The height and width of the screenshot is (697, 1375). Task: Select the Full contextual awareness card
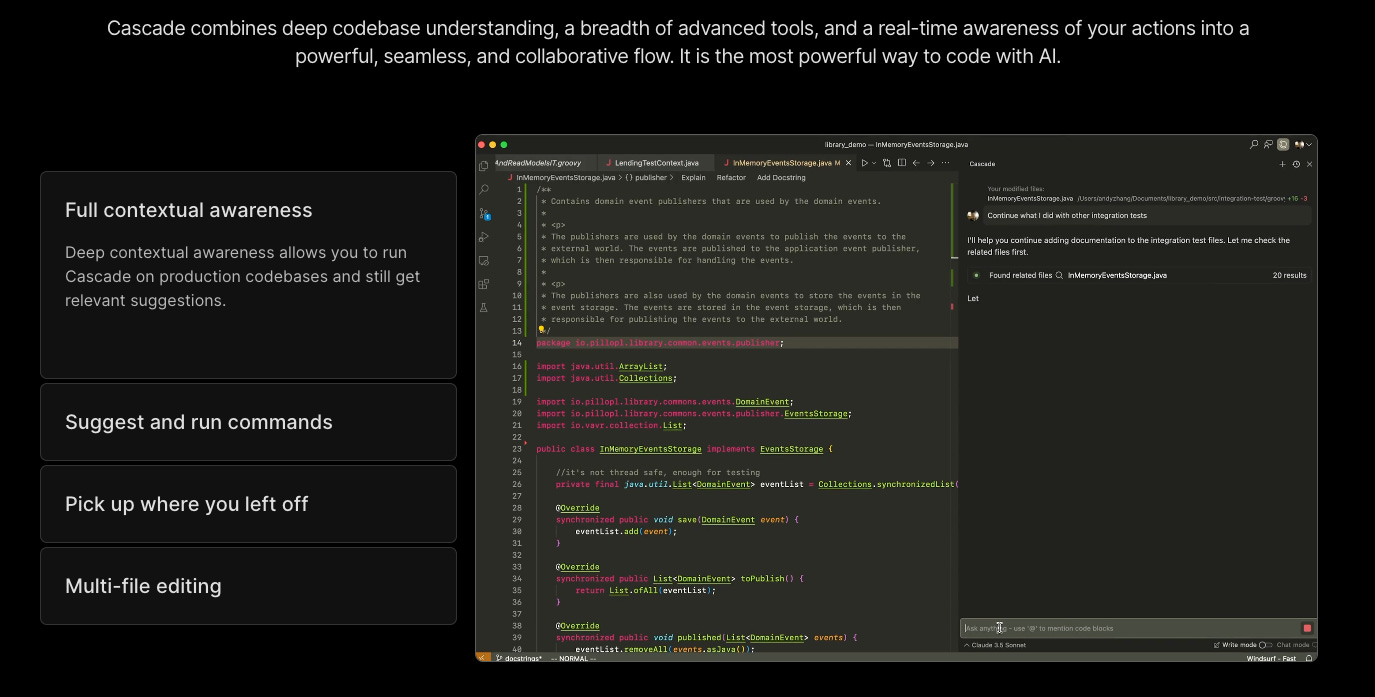pos(248,275)
